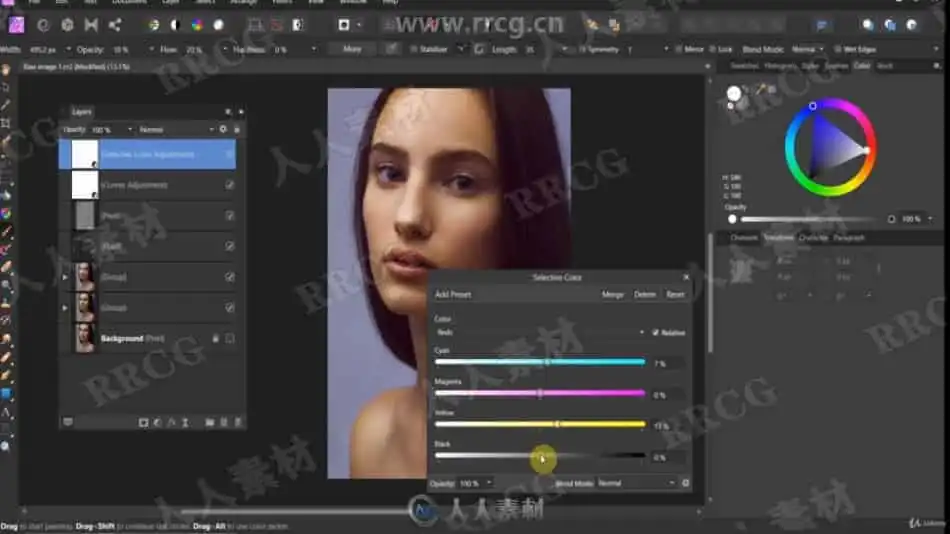Select the View hand tool

(x=6, y=70)
